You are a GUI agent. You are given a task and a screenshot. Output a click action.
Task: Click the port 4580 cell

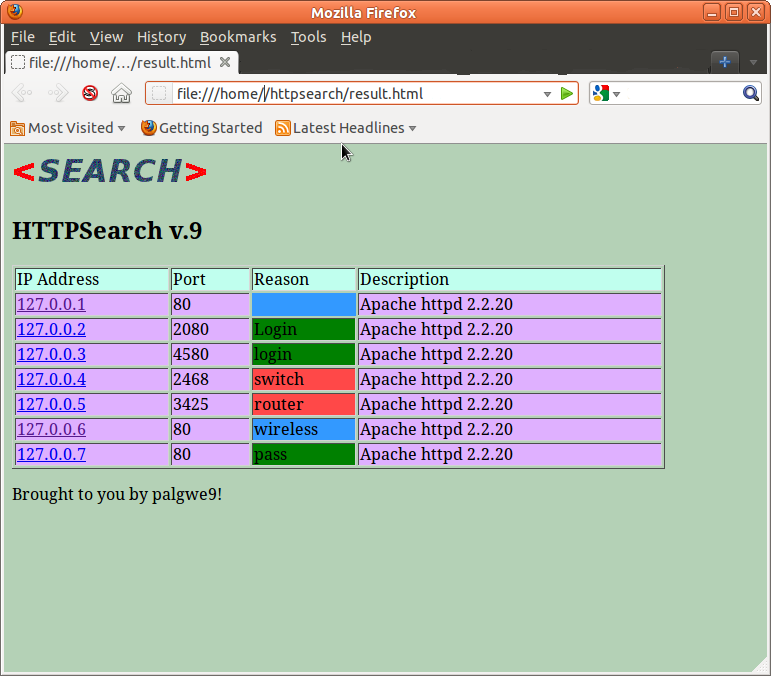point(210,354)
